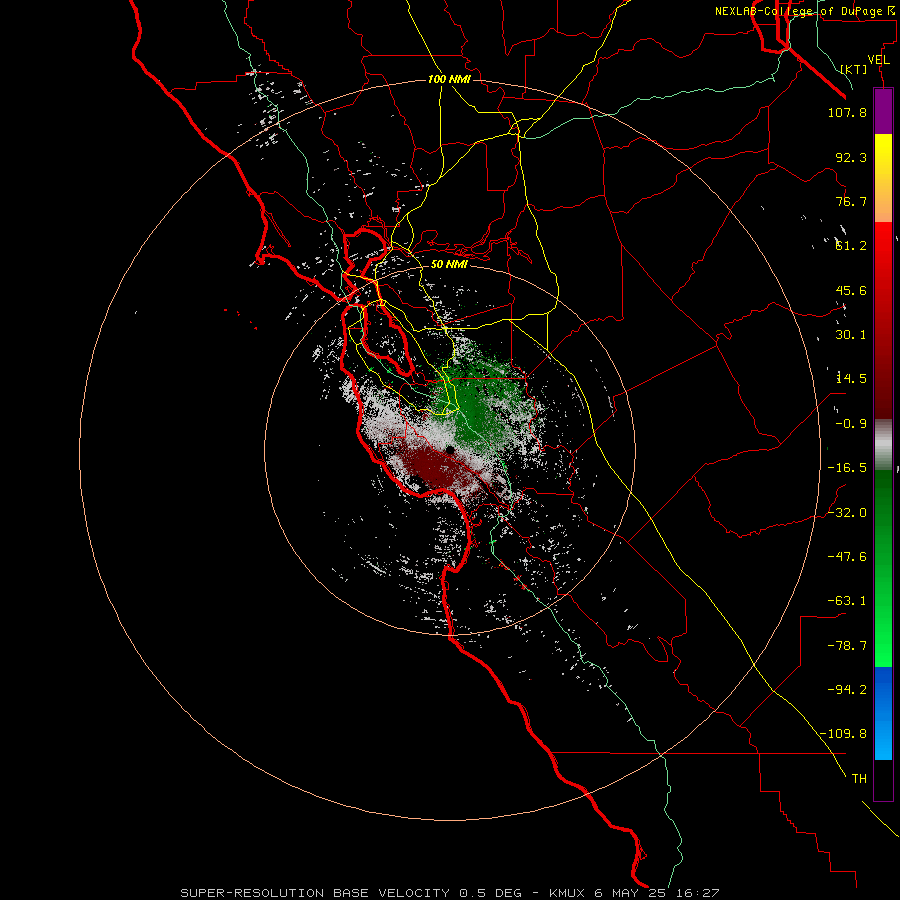Pick the blue segment of the color bar

[x=883, y=713]
